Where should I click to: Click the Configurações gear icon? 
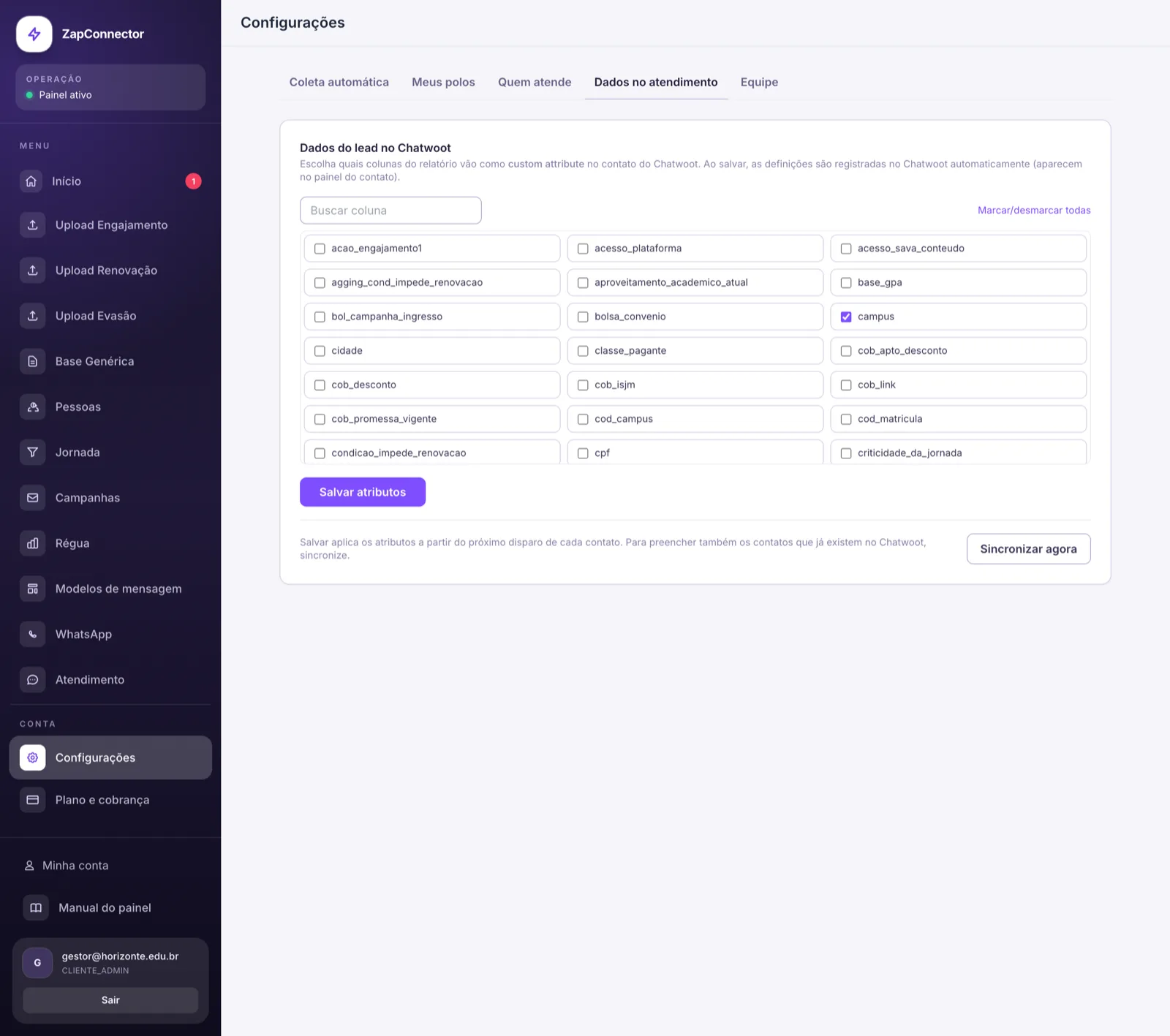click(33, 757)
